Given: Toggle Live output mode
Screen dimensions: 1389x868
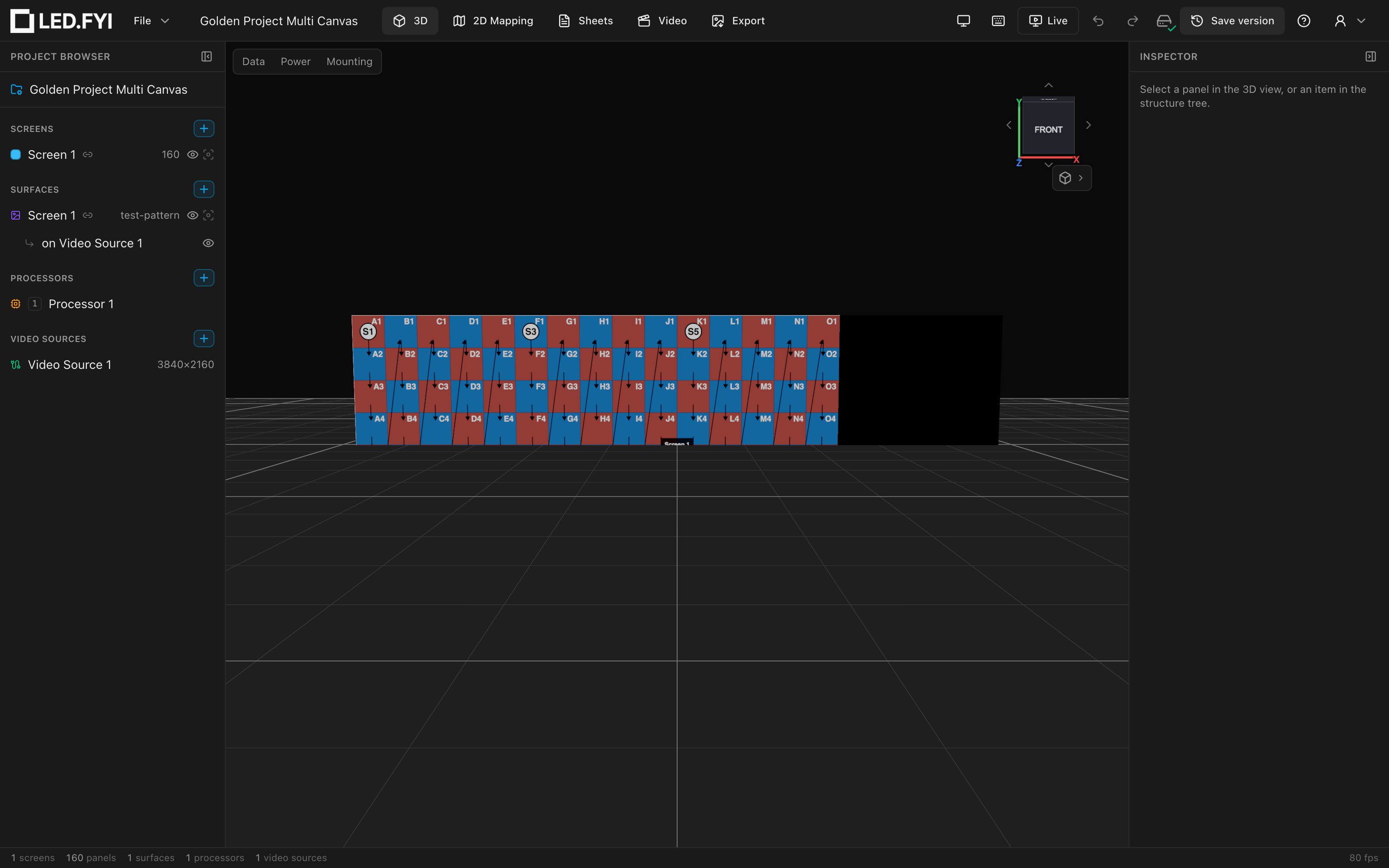Looking at the screenshot, I should point(1048,21).
